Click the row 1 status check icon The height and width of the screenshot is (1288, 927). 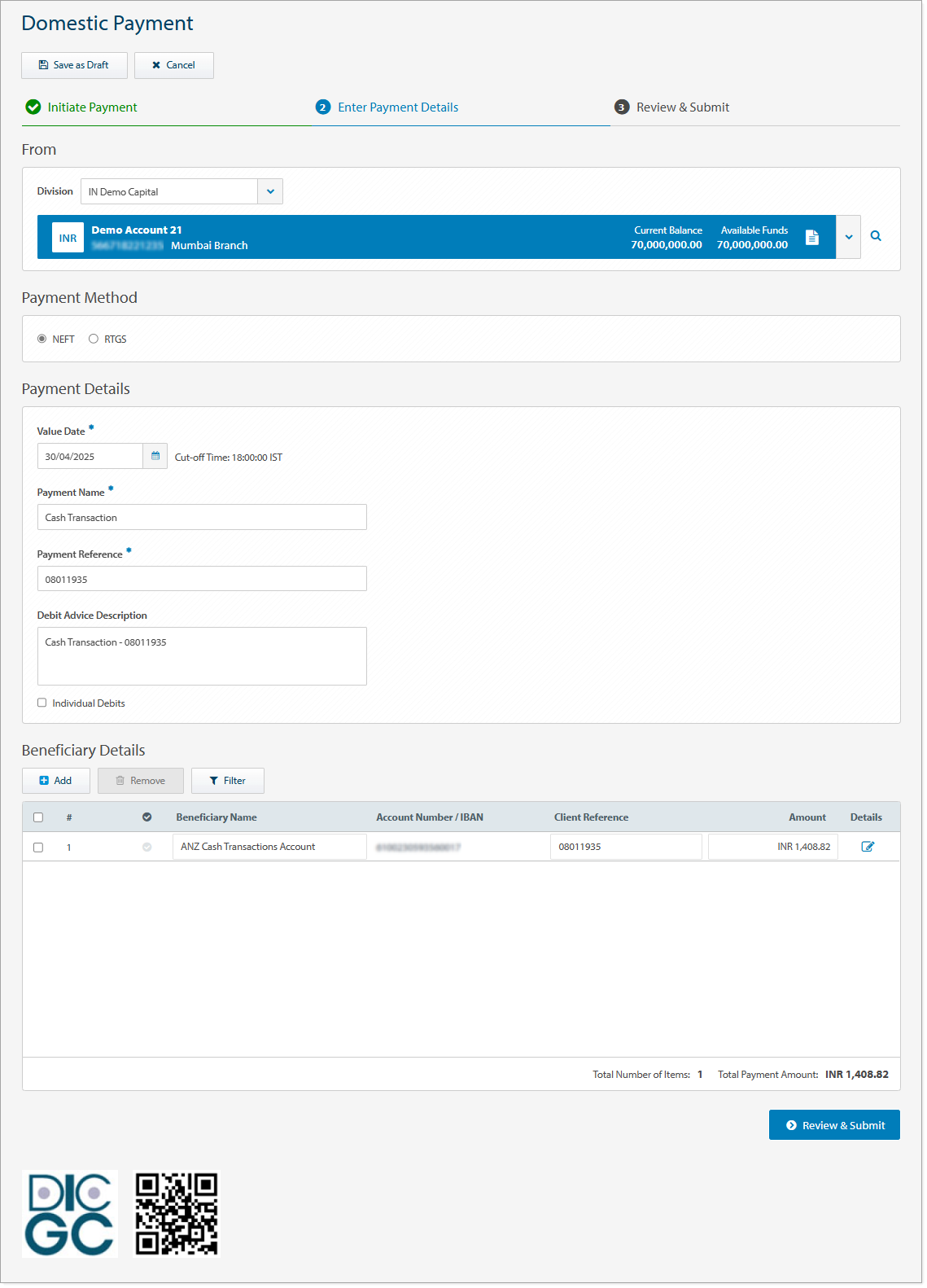[x=147, y=848]
